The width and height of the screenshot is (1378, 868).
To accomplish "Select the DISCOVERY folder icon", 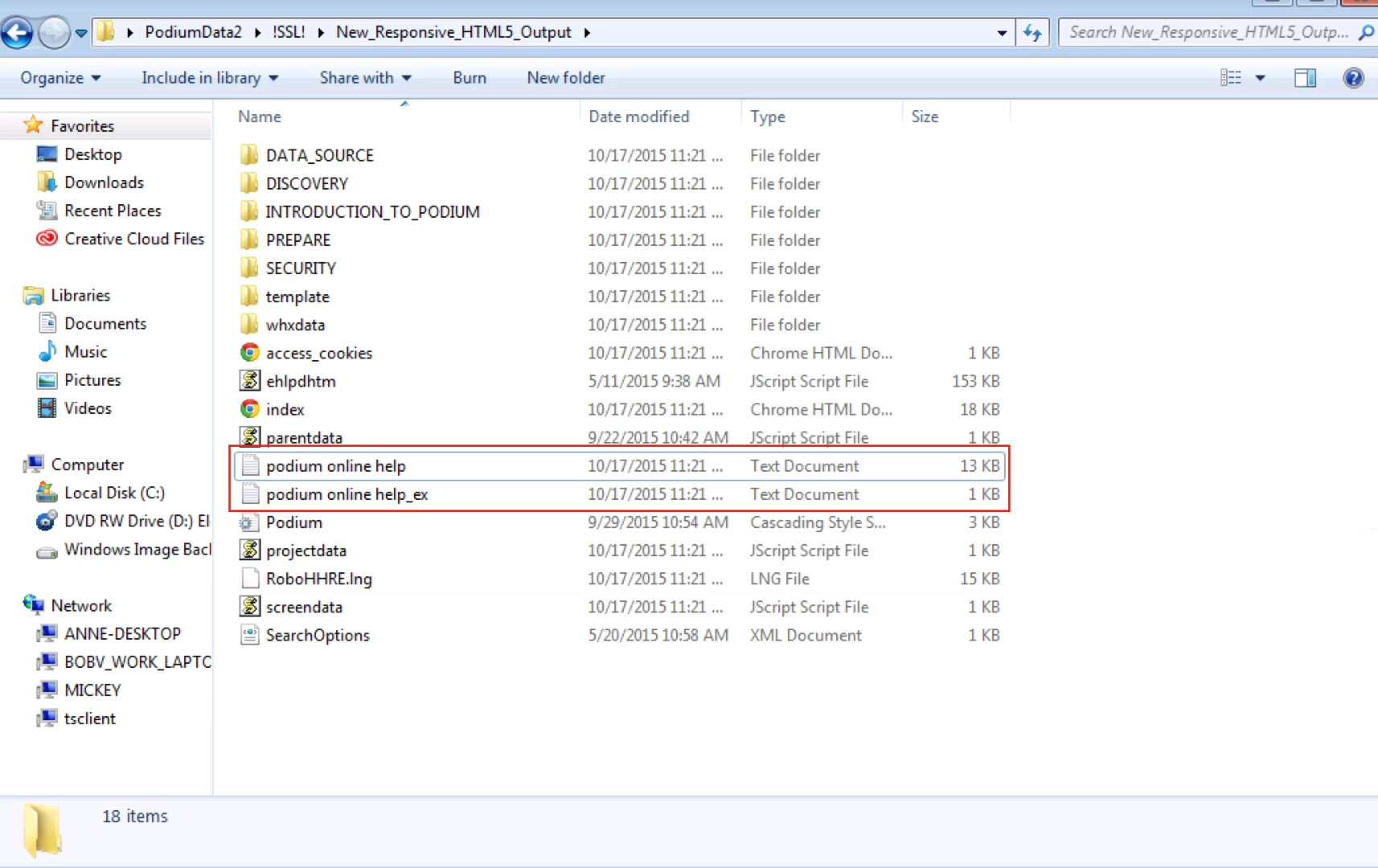I will (x=250, y=183).
